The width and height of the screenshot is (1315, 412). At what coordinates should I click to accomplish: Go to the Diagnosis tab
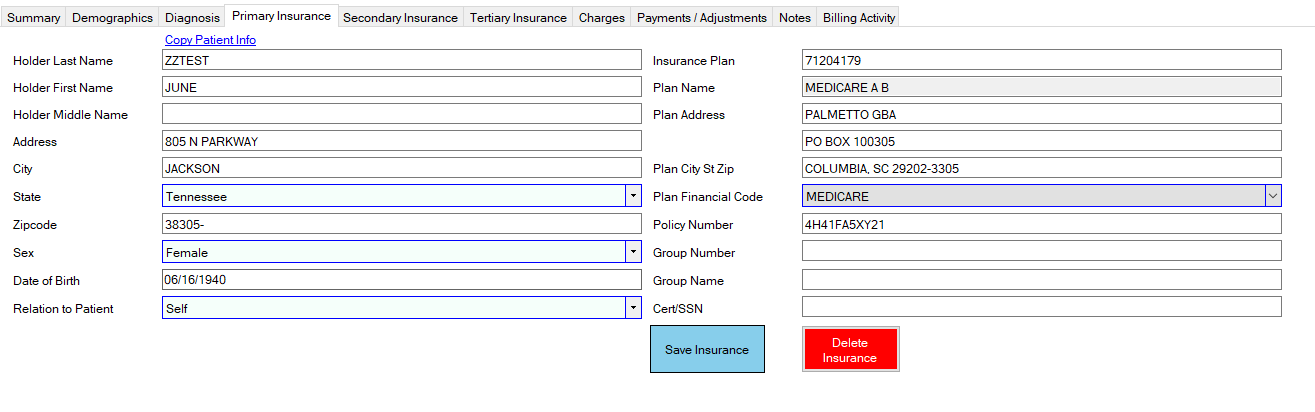point(192,18)
